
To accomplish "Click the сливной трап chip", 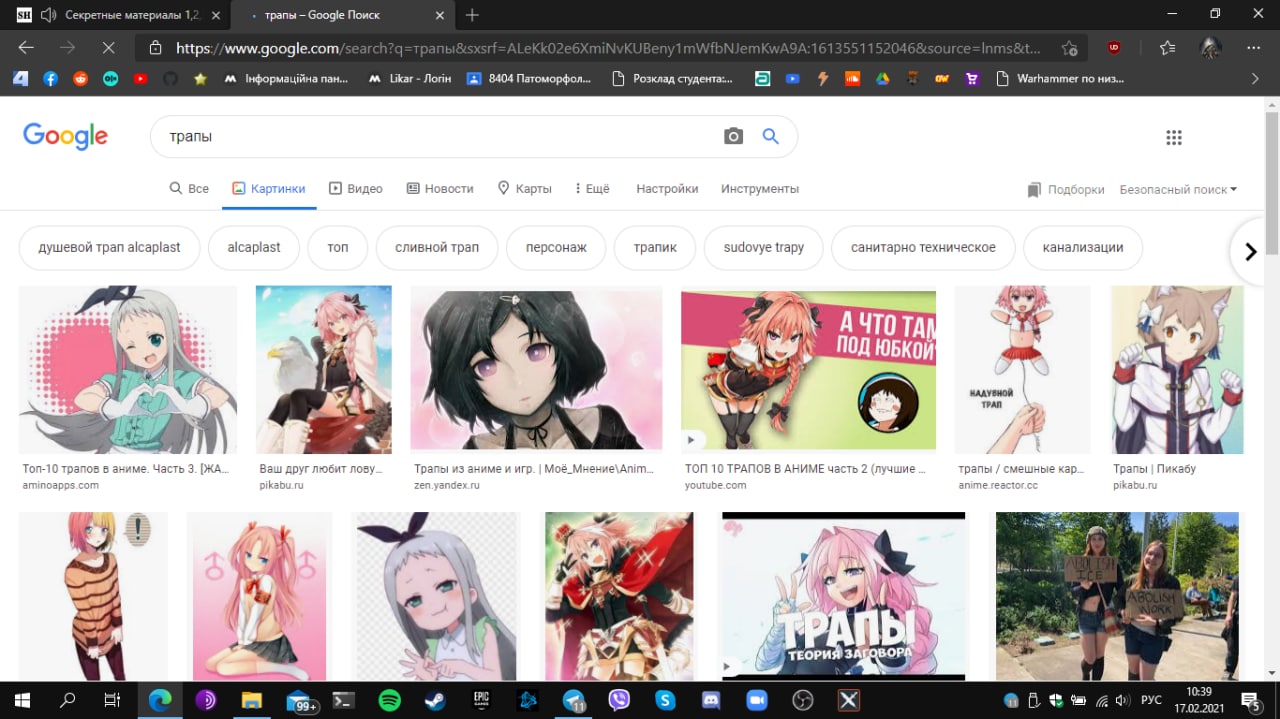I will [x=437, y=248].
